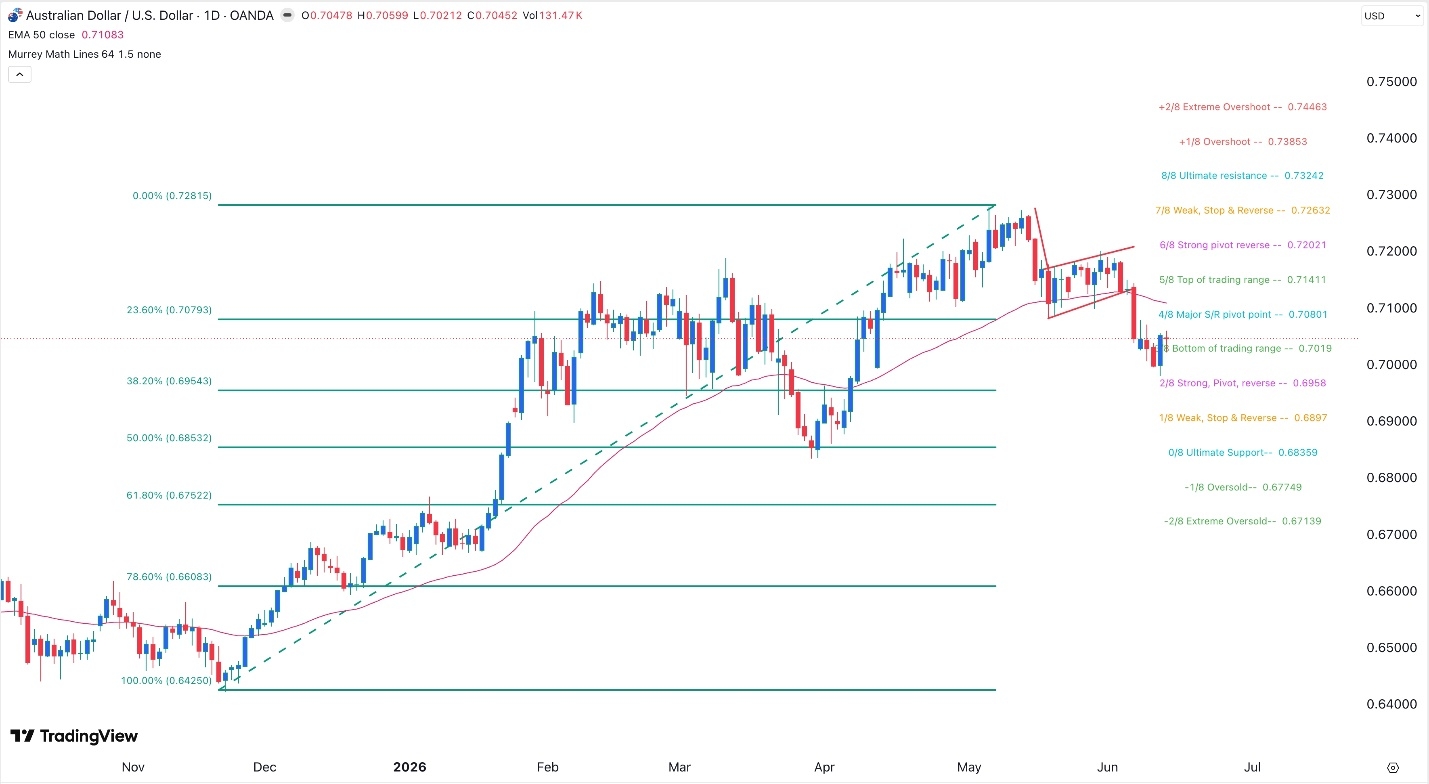Open the USD currency dropdown
The image size is (1429, 784).
(1391, 16)
